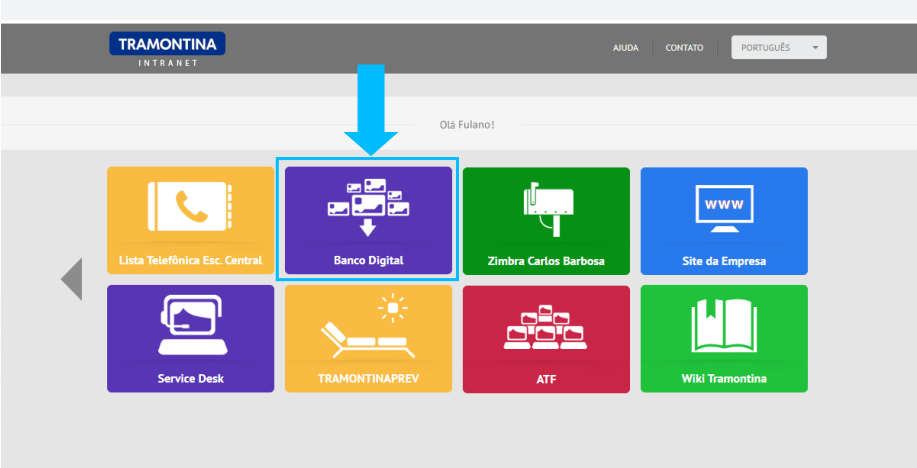Open the ATF stacked images icon
The width and height of the screenshot is (917, 468).
[x=546, y=327]
